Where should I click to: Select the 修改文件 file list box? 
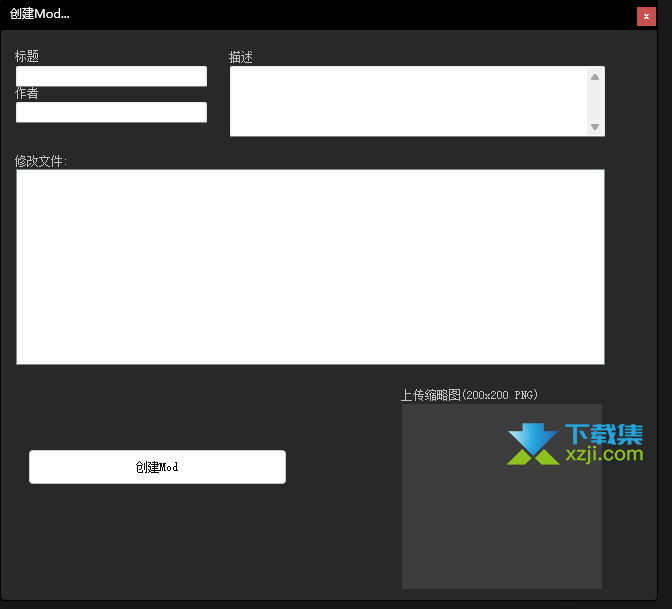click(310, 267)
